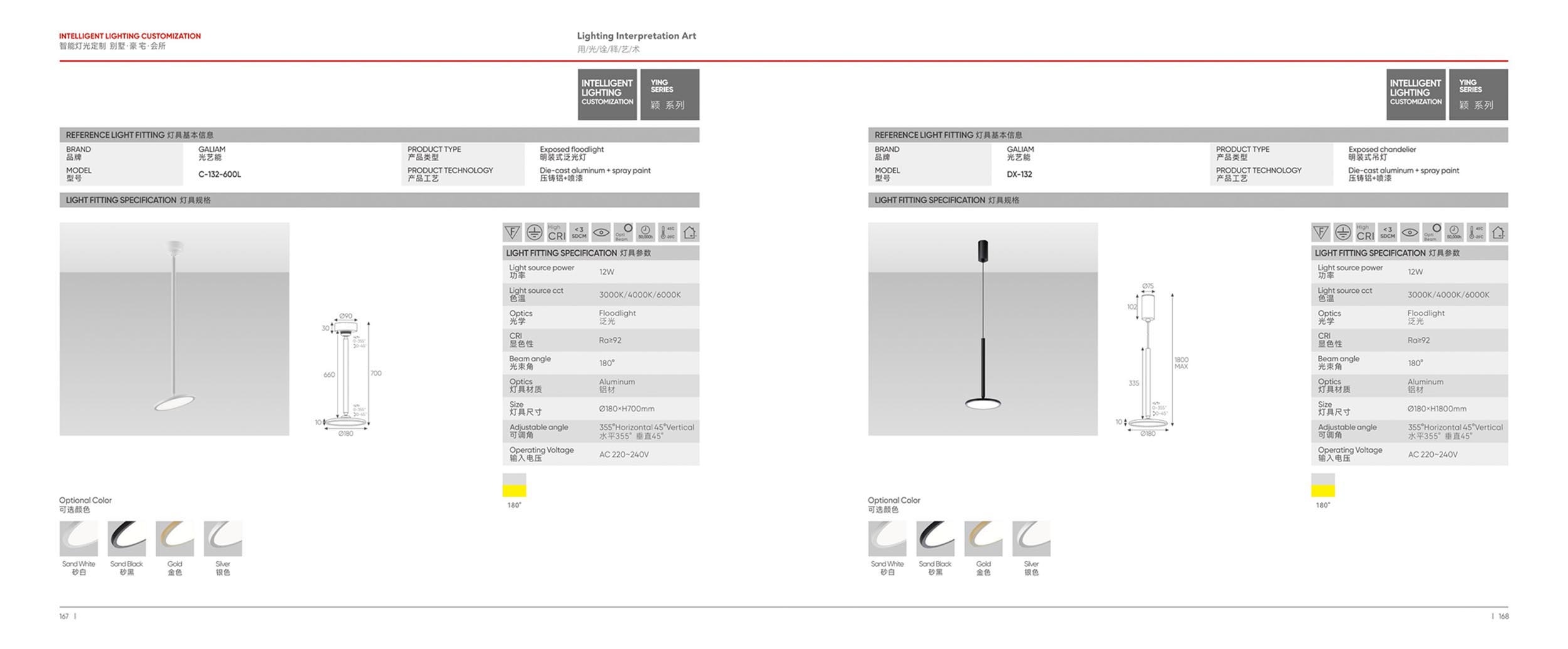1568x649 pixels.
Task: Click the thermometer icon on the chandelier page
Action: [1476, 232]
